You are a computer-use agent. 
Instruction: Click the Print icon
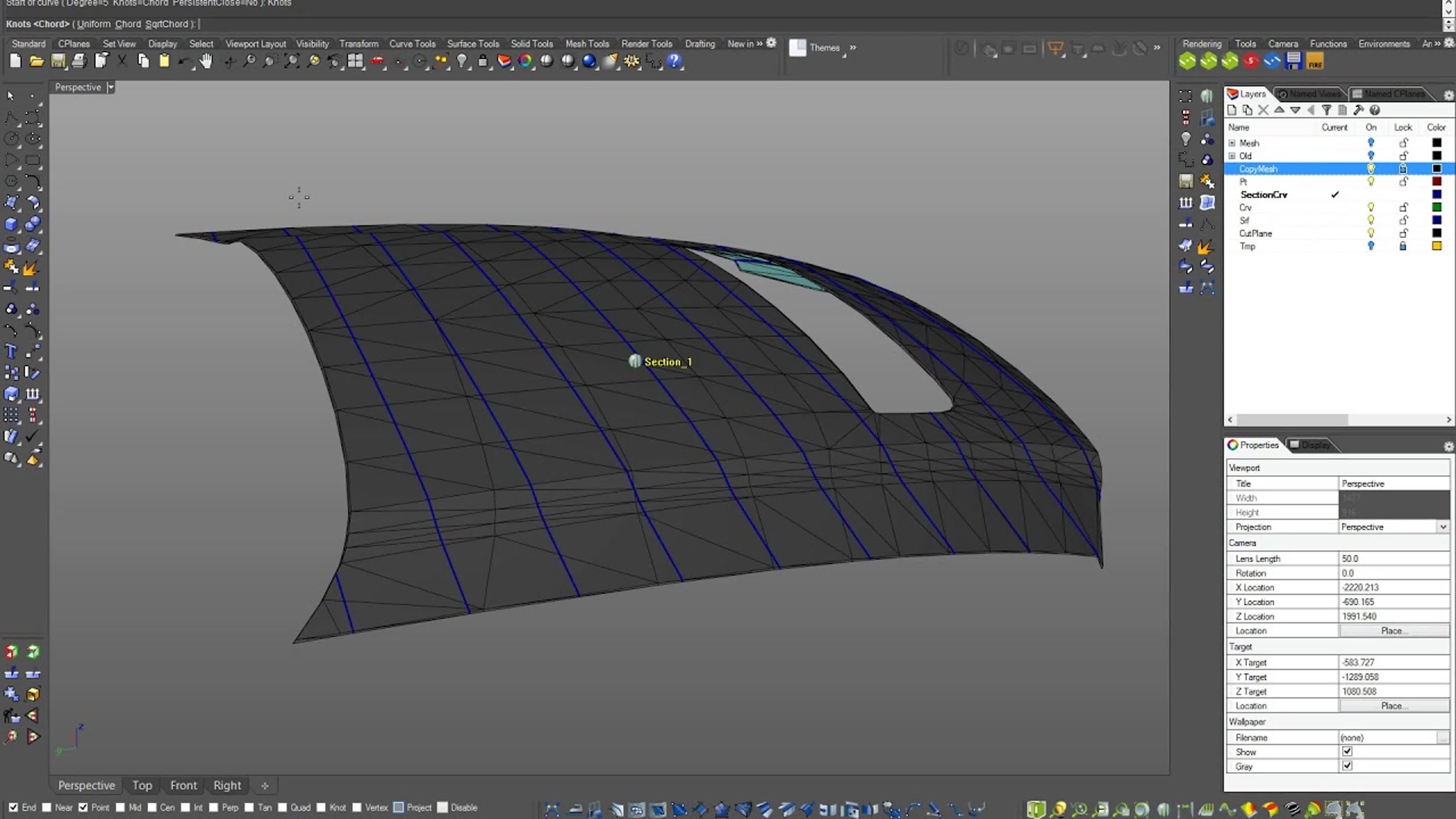79,61
